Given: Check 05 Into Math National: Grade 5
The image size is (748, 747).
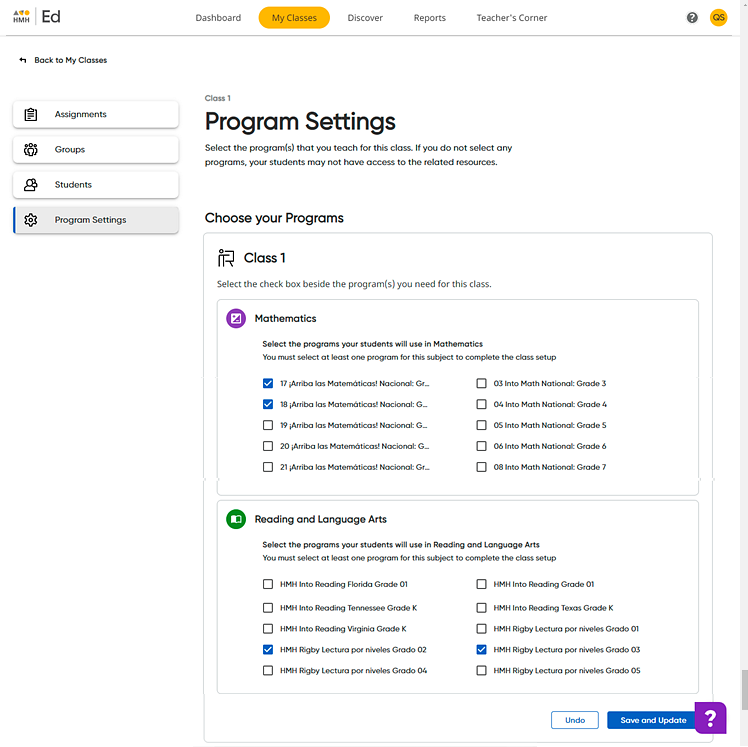Looking at the screenshot, I should (x=481, y=425).
